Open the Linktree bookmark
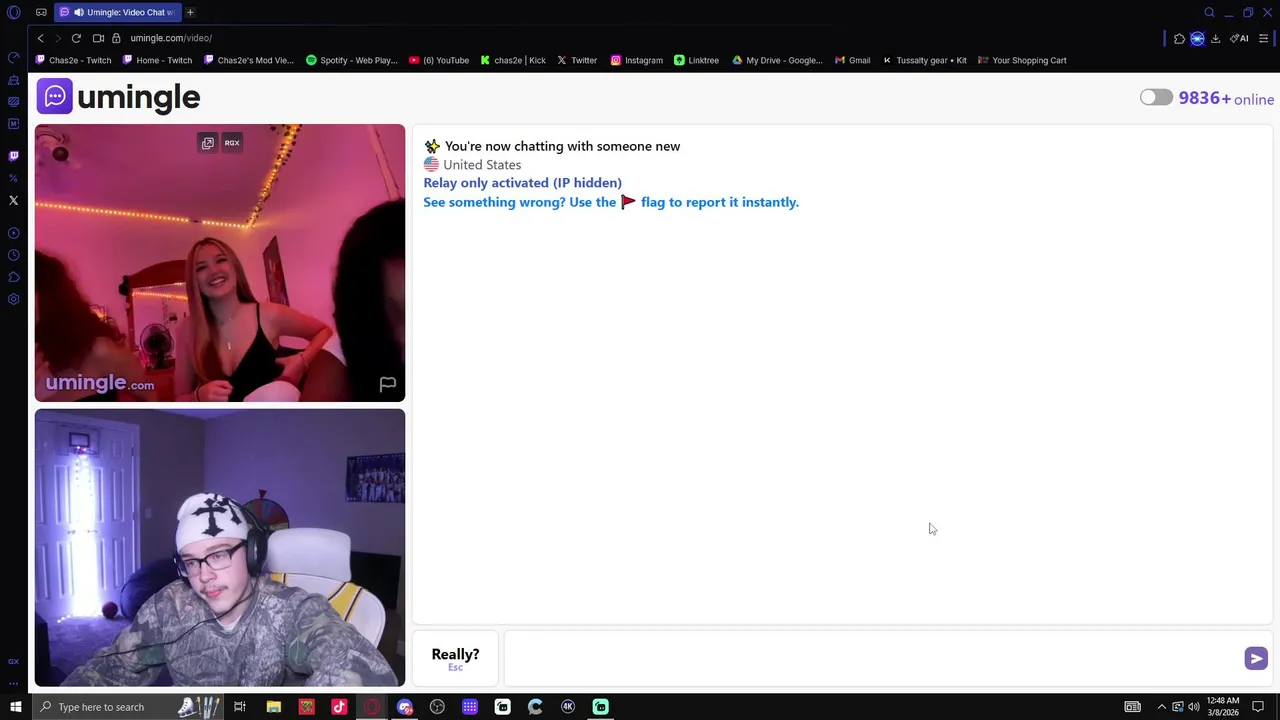This screenshot has height=720, width=1280. pyautogui.click(x=697, y=60)
